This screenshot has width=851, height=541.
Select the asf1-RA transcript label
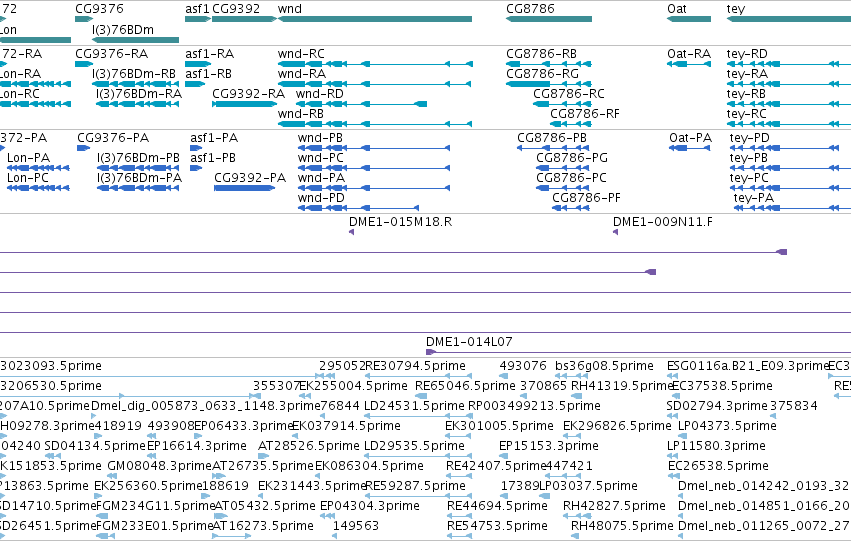click(209, 54)
